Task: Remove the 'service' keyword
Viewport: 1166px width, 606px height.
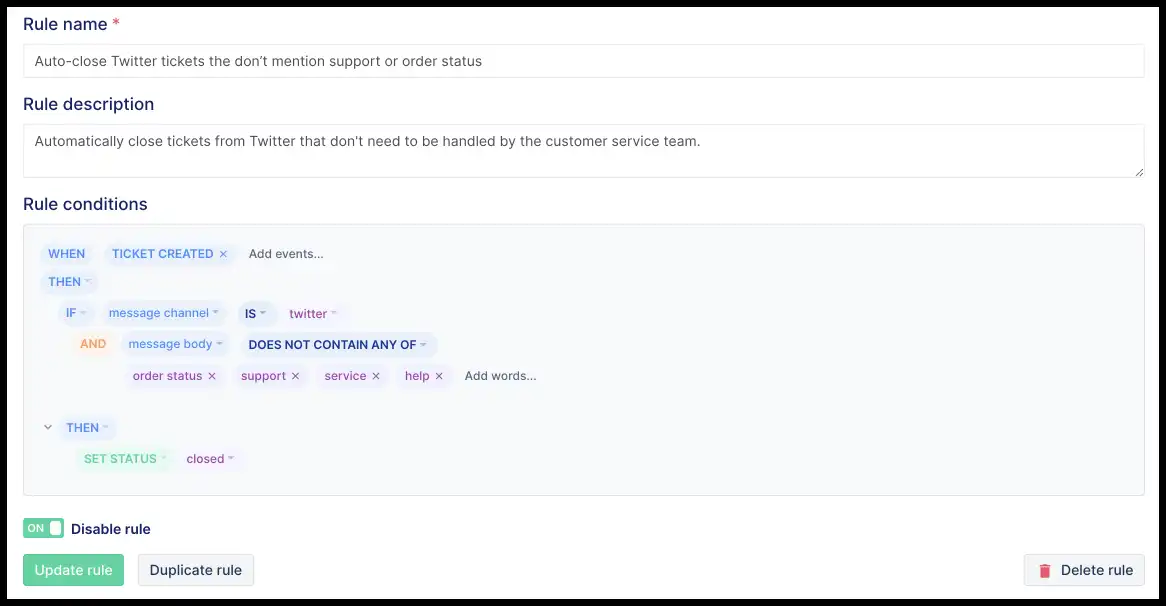Action: (376, 376)
